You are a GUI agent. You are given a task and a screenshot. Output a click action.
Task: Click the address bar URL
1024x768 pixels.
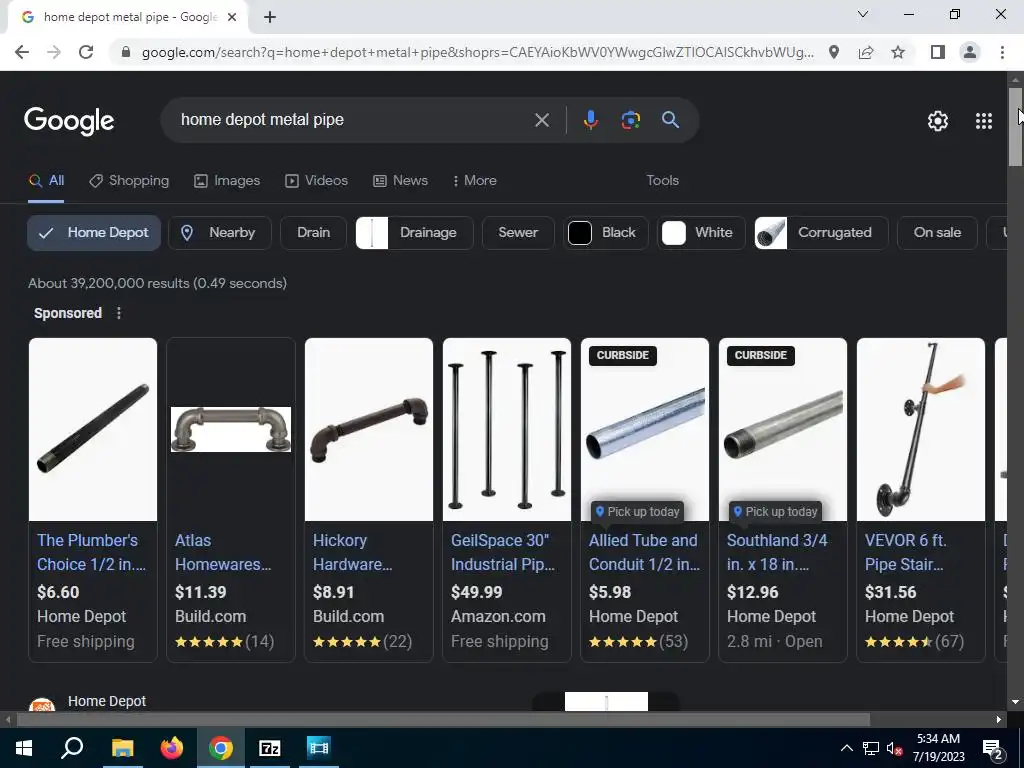tap(478, 52)
